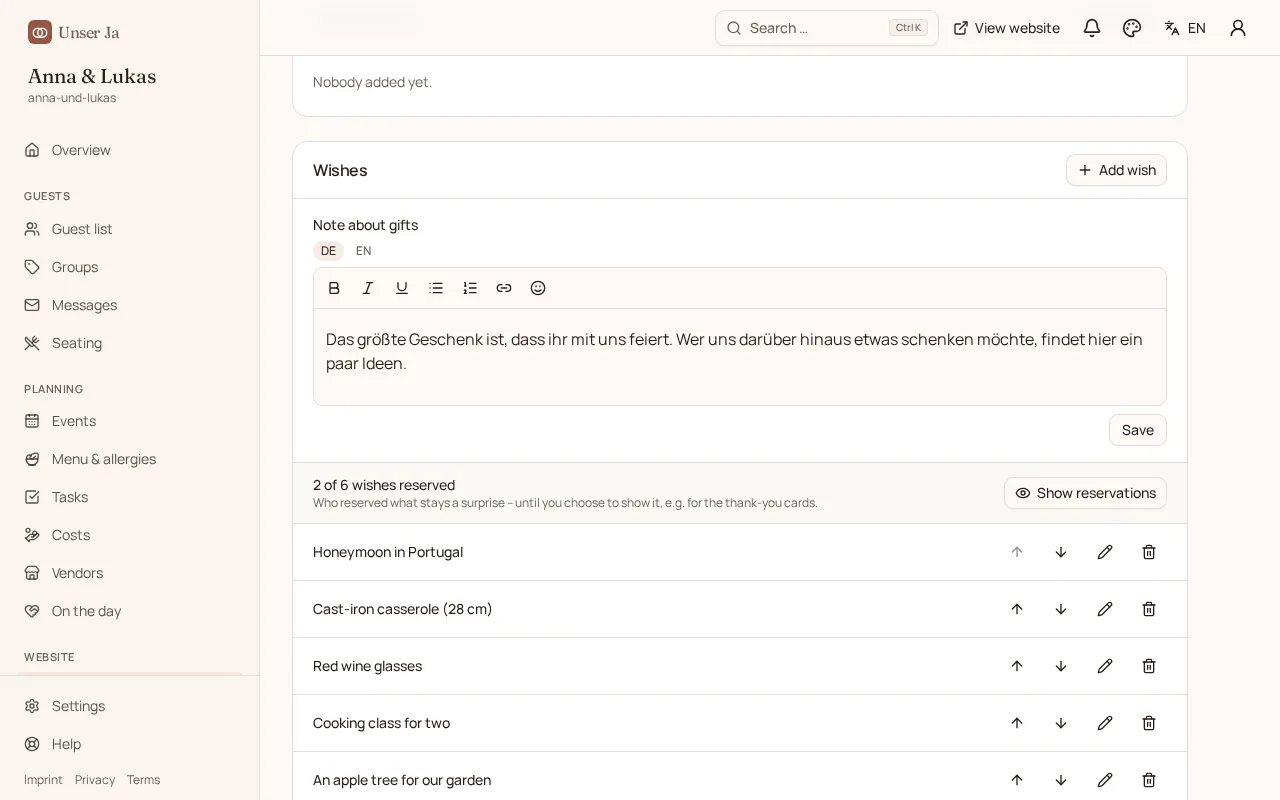This screenshot has width=1280, height=800.
Task: Click the Add wish button
Action: coord(1116,170)
